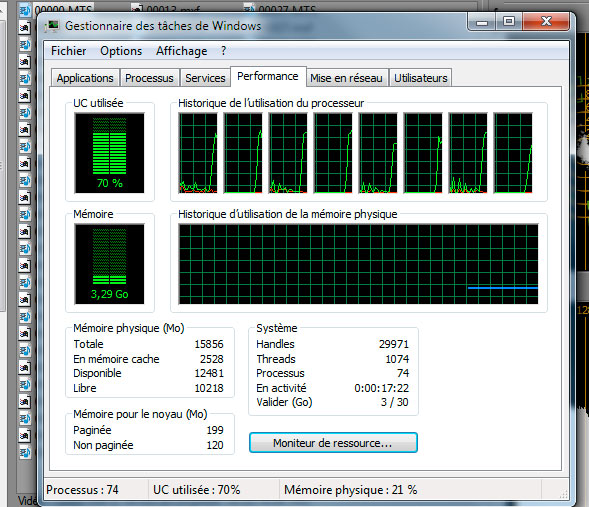Minimize the Task Manager window
The height and width of the screenshot is (507, 589).
click(482, 22)
